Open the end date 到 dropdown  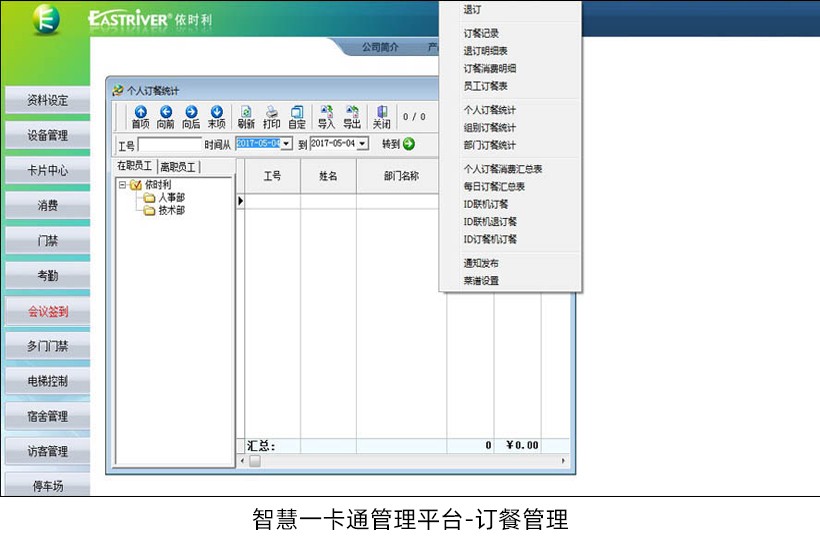362,144
